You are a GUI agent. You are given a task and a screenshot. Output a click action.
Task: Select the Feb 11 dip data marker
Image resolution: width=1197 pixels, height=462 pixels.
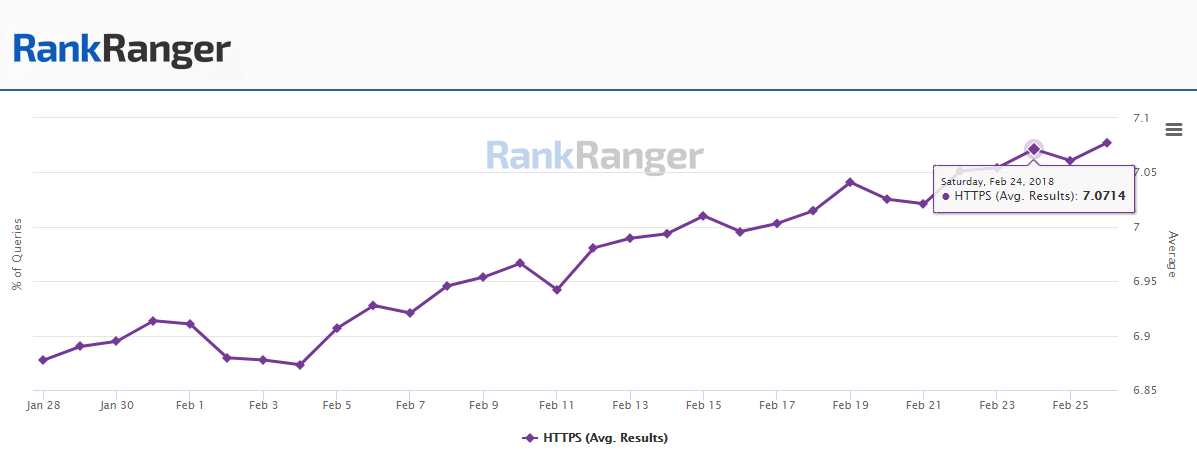click(557, 290)
